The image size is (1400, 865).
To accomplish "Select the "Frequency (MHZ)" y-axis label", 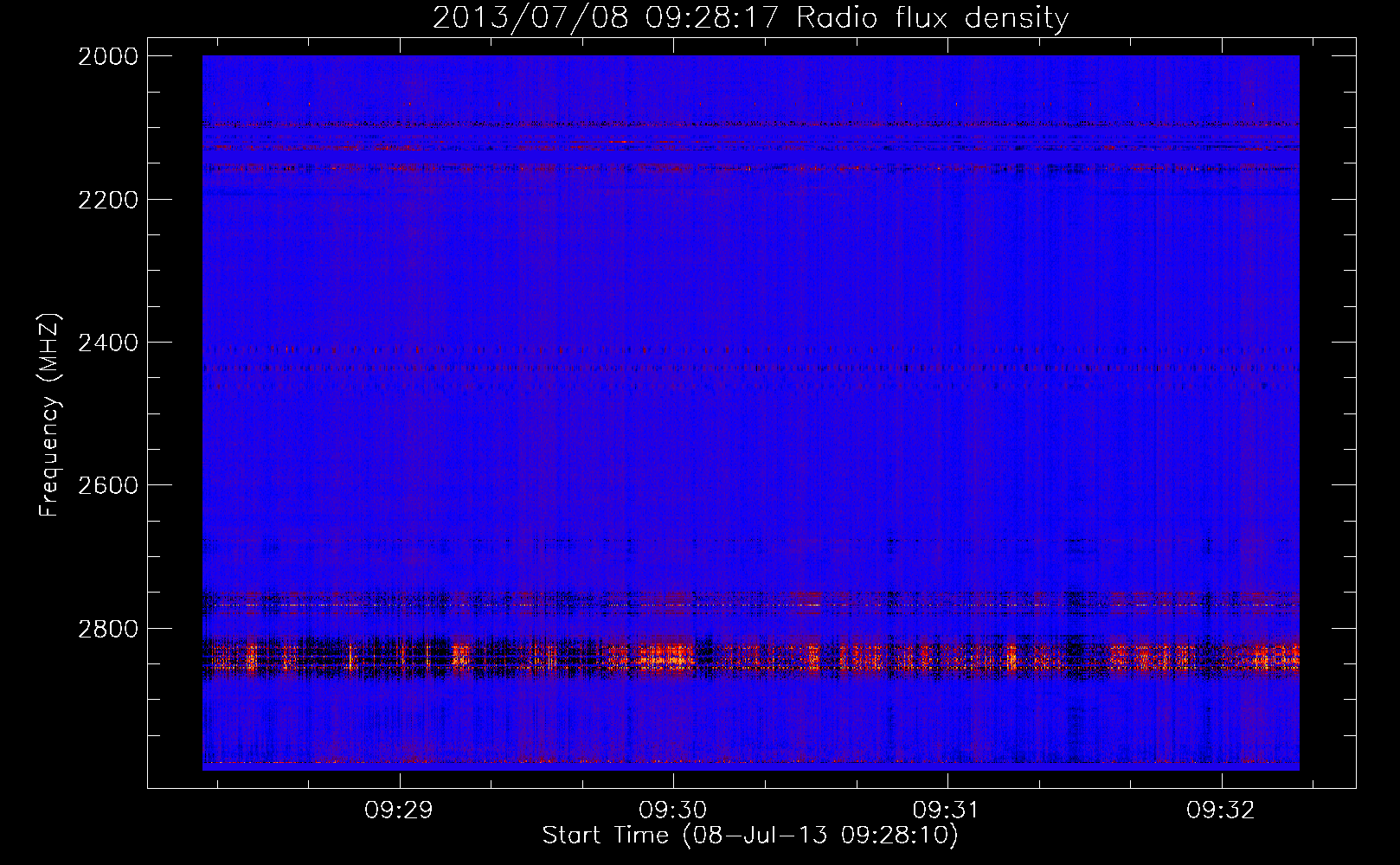I will (49, 415).
